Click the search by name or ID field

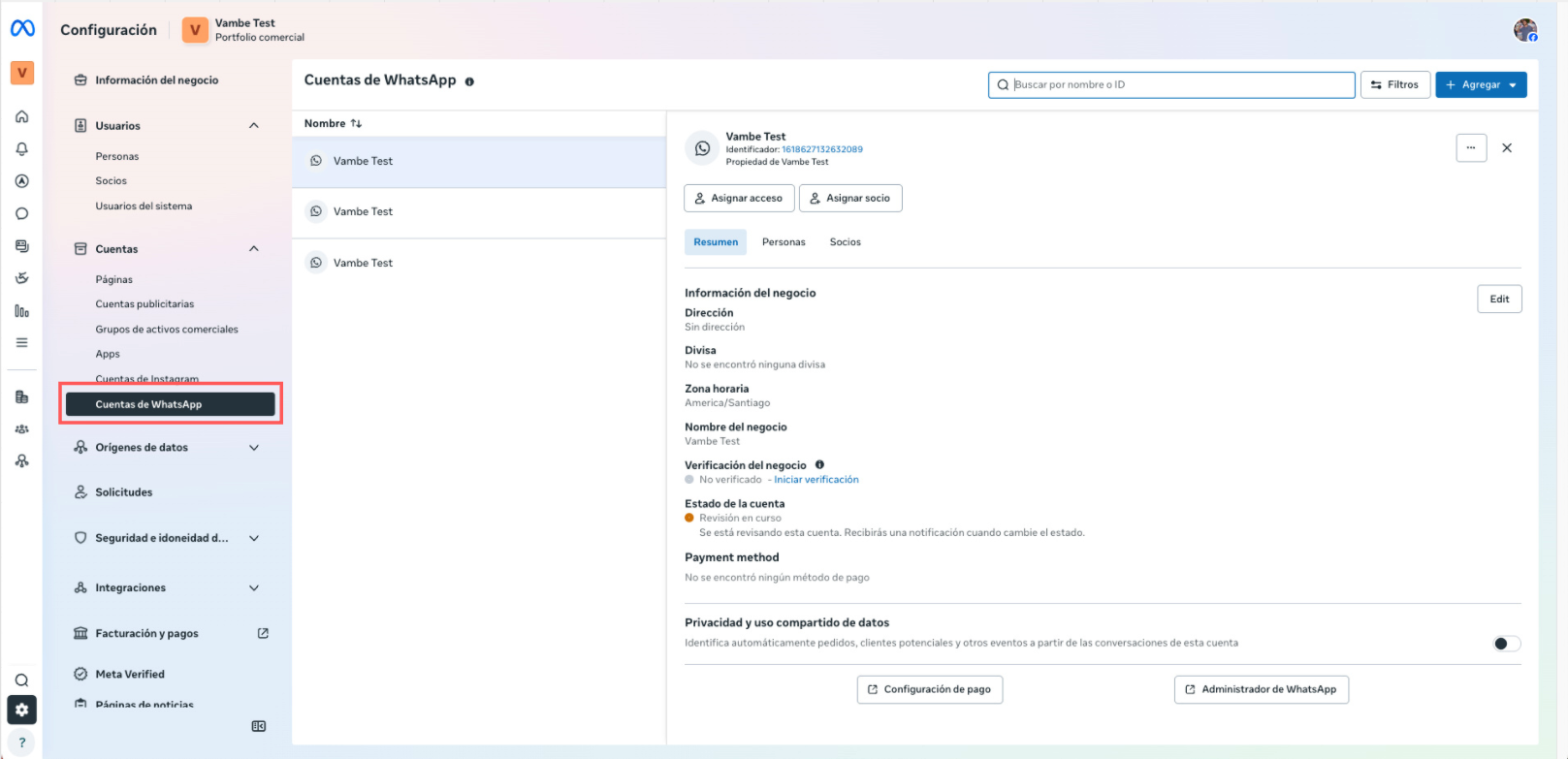(1178, 85)
